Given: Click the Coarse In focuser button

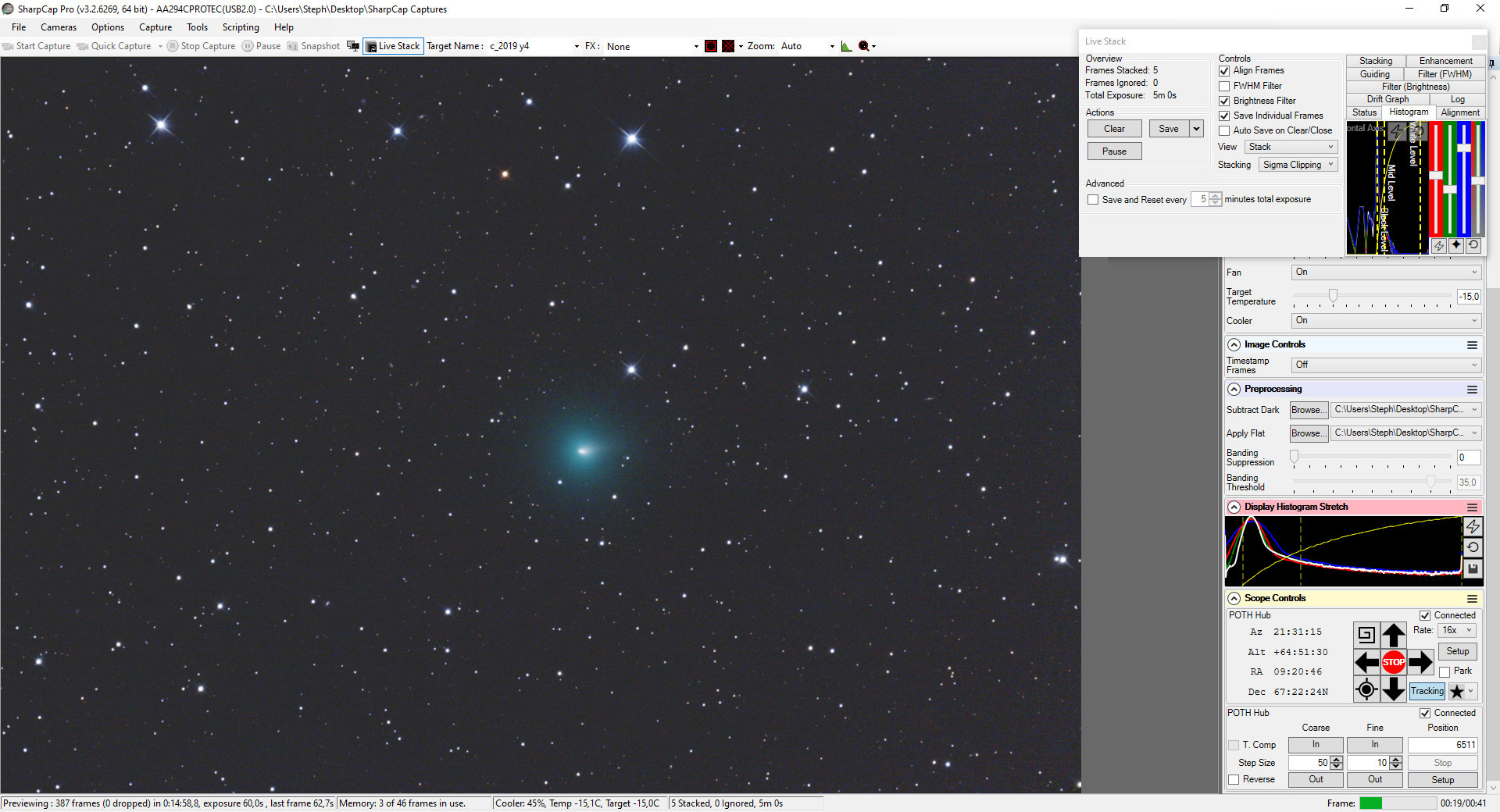Looking at the screenshot, I should coord(1316,745).
